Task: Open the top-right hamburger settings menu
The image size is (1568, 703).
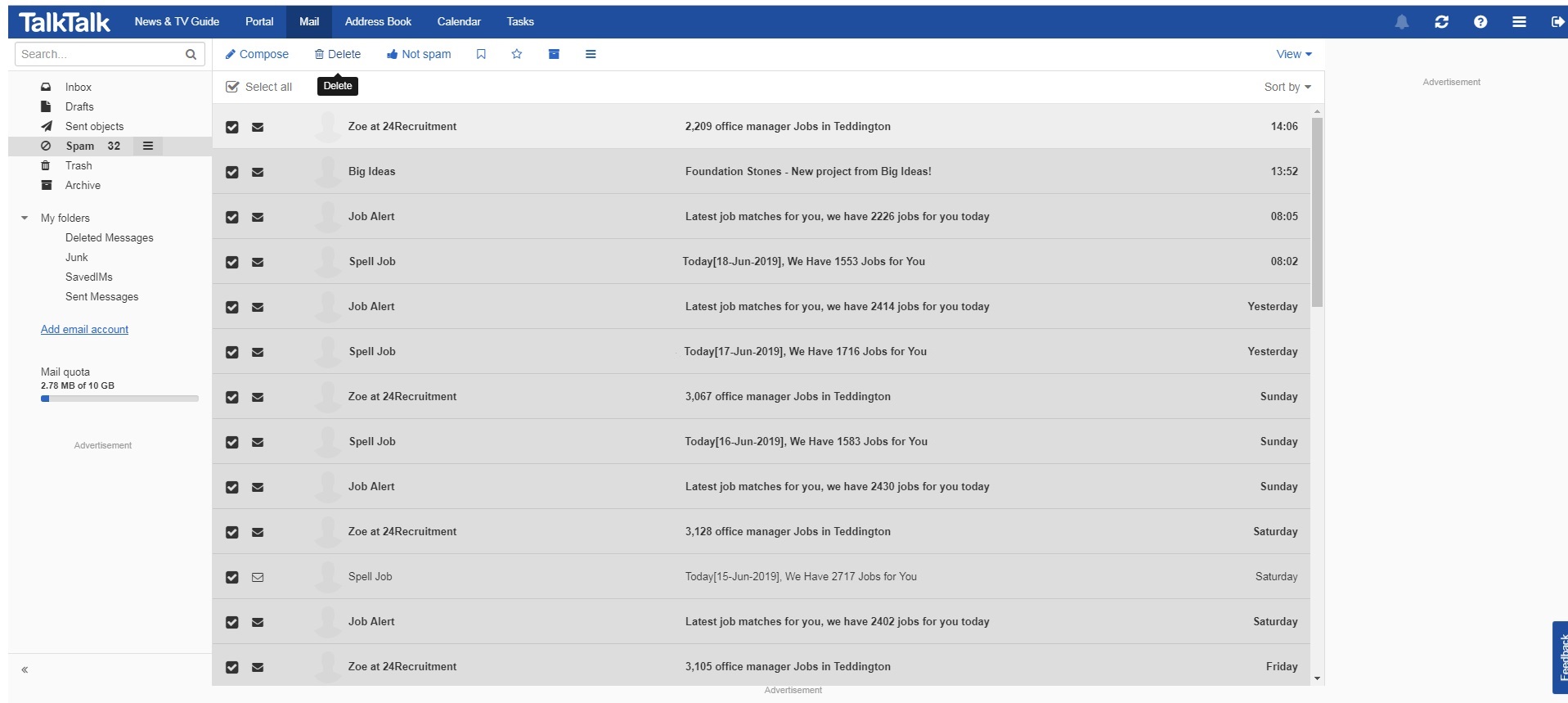Action: pos(1519,22)
